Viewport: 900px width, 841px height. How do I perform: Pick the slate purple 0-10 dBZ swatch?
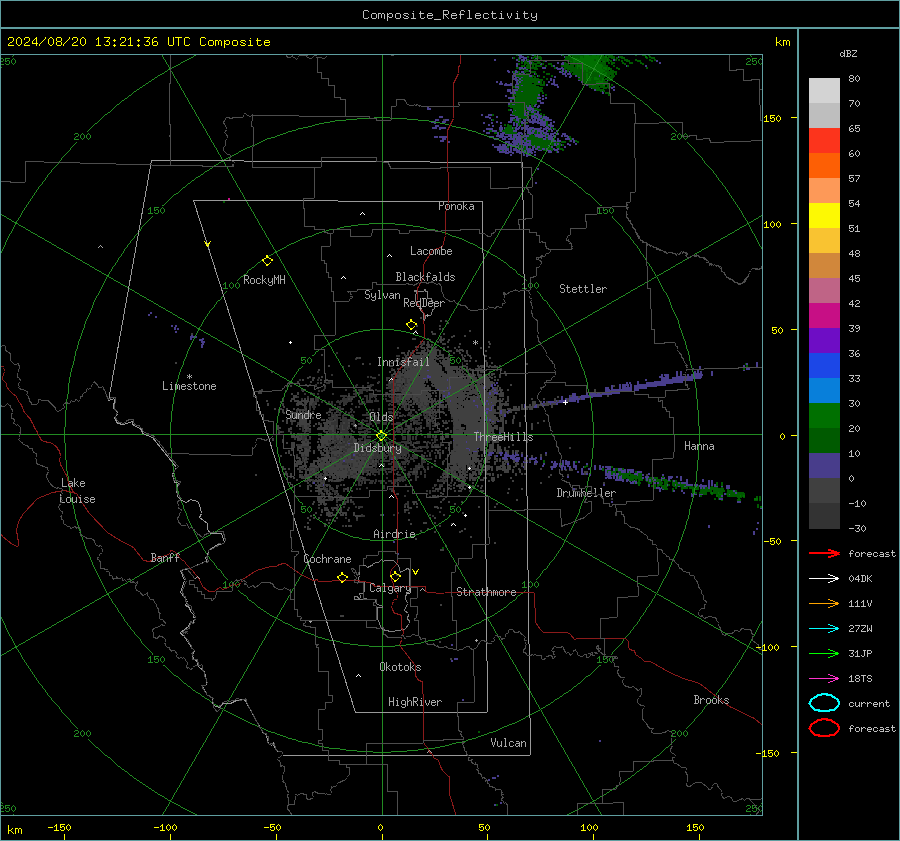click(824, 466)
